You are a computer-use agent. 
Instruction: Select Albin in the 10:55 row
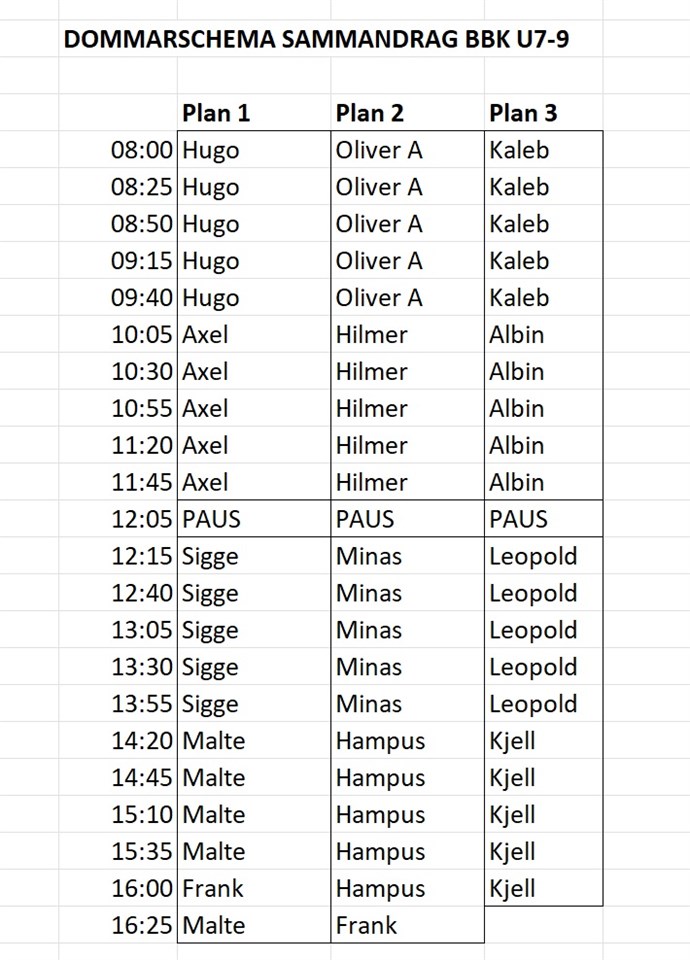coord(517,409)
